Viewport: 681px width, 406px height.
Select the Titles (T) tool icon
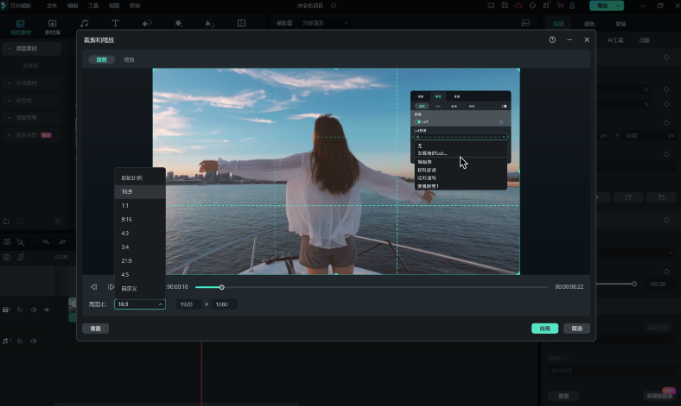tap(115, 22)
